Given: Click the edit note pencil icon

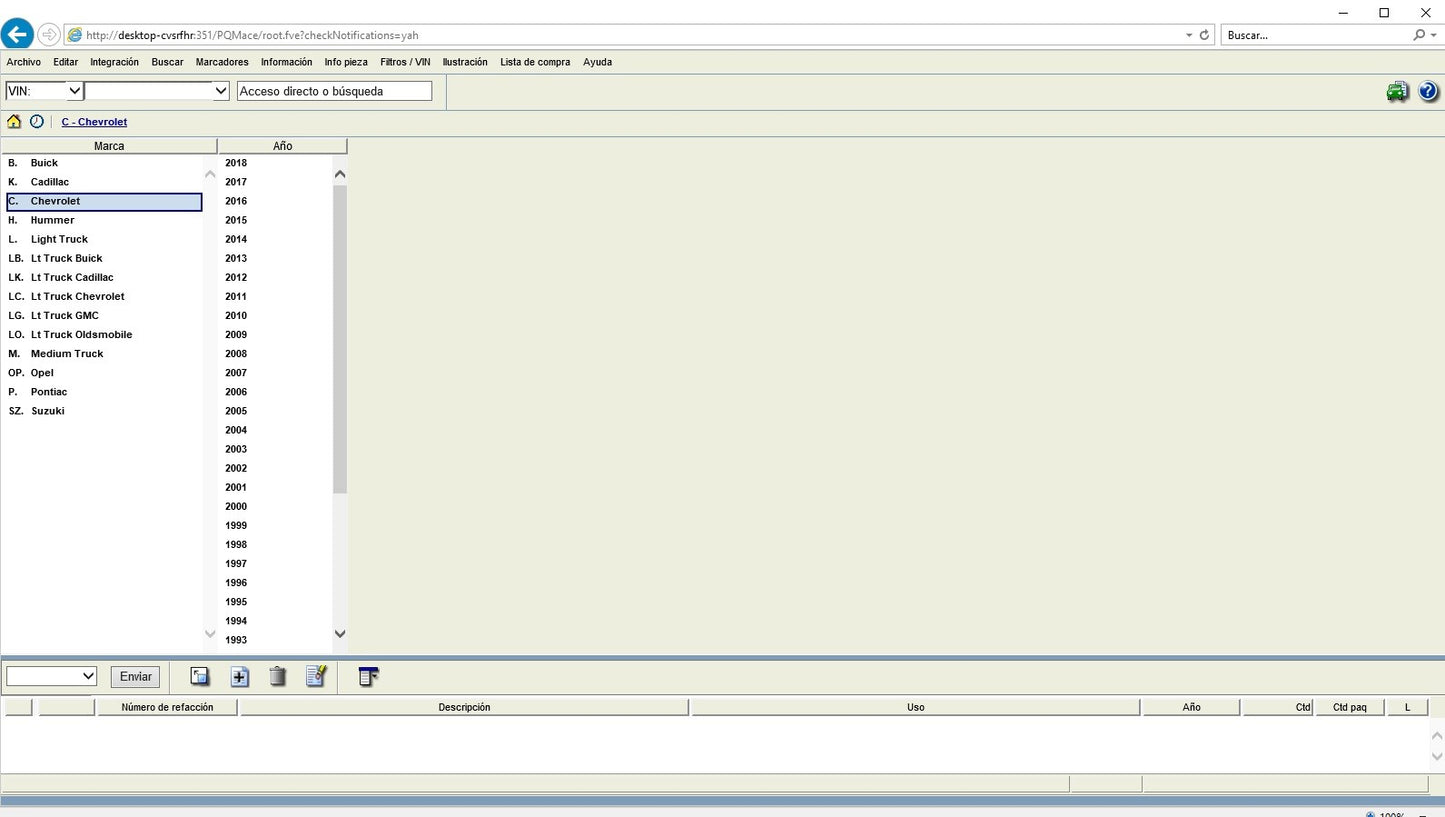Looking at the screenshot, I should [x=316, y=677].
